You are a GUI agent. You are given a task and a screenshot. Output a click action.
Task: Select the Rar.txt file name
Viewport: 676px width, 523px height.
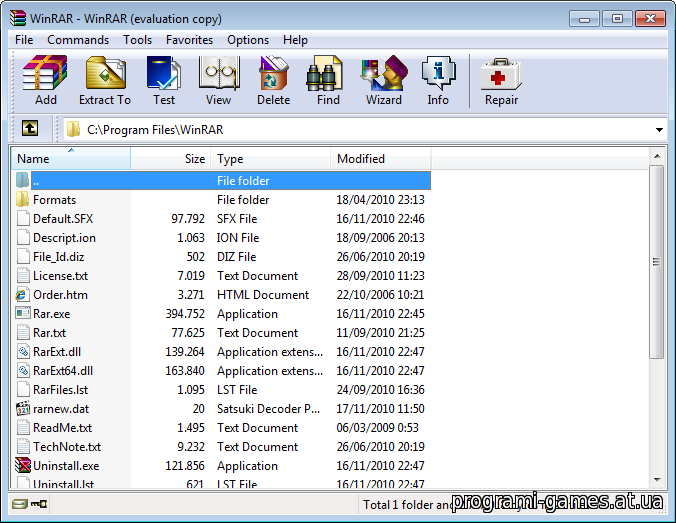click(x=50, y=332)
